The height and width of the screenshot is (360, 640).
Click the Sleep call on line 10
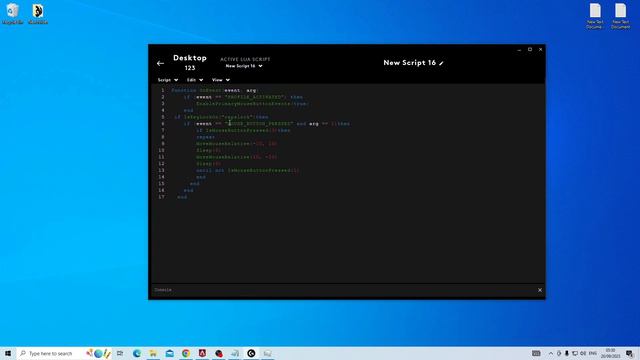[208, 150]
